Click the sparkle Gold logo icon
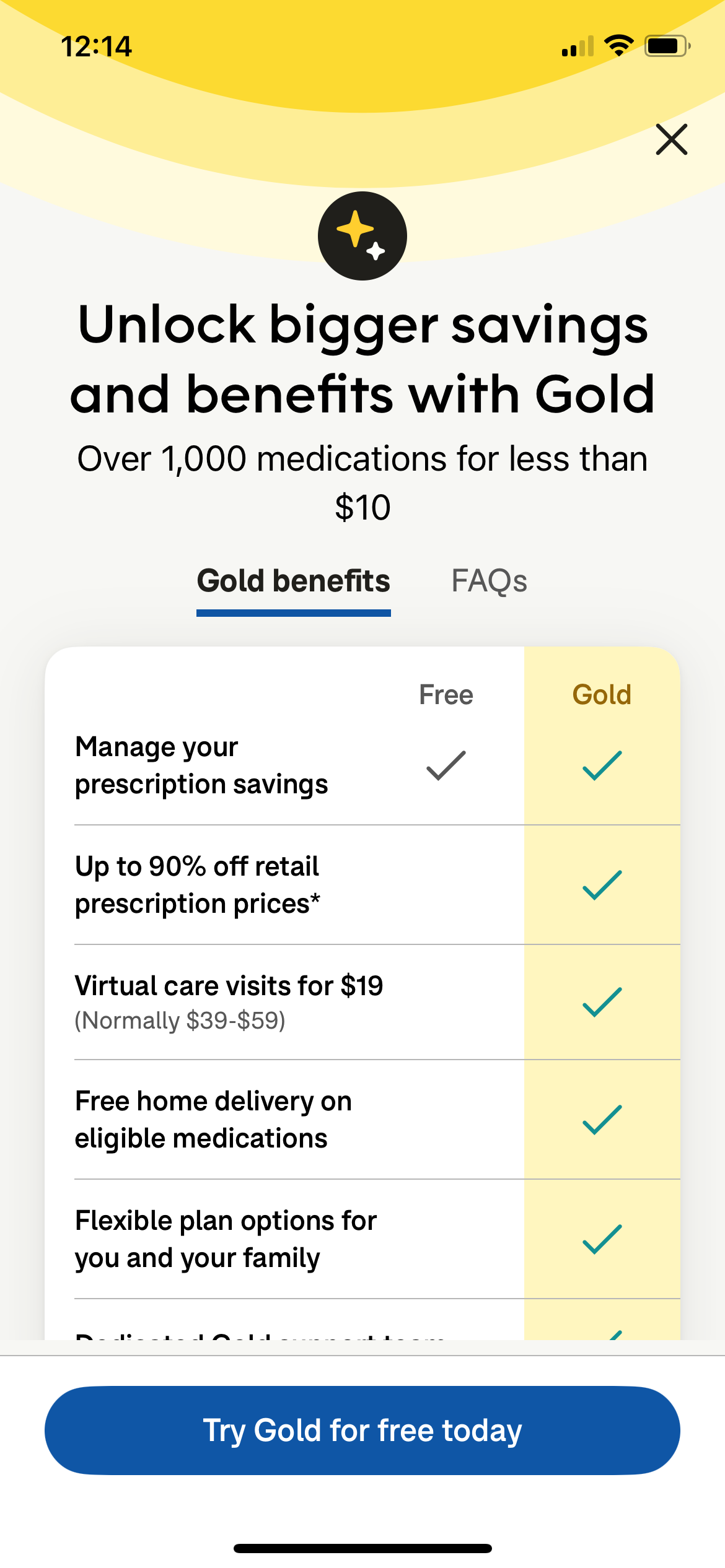 tap(362, 234)
